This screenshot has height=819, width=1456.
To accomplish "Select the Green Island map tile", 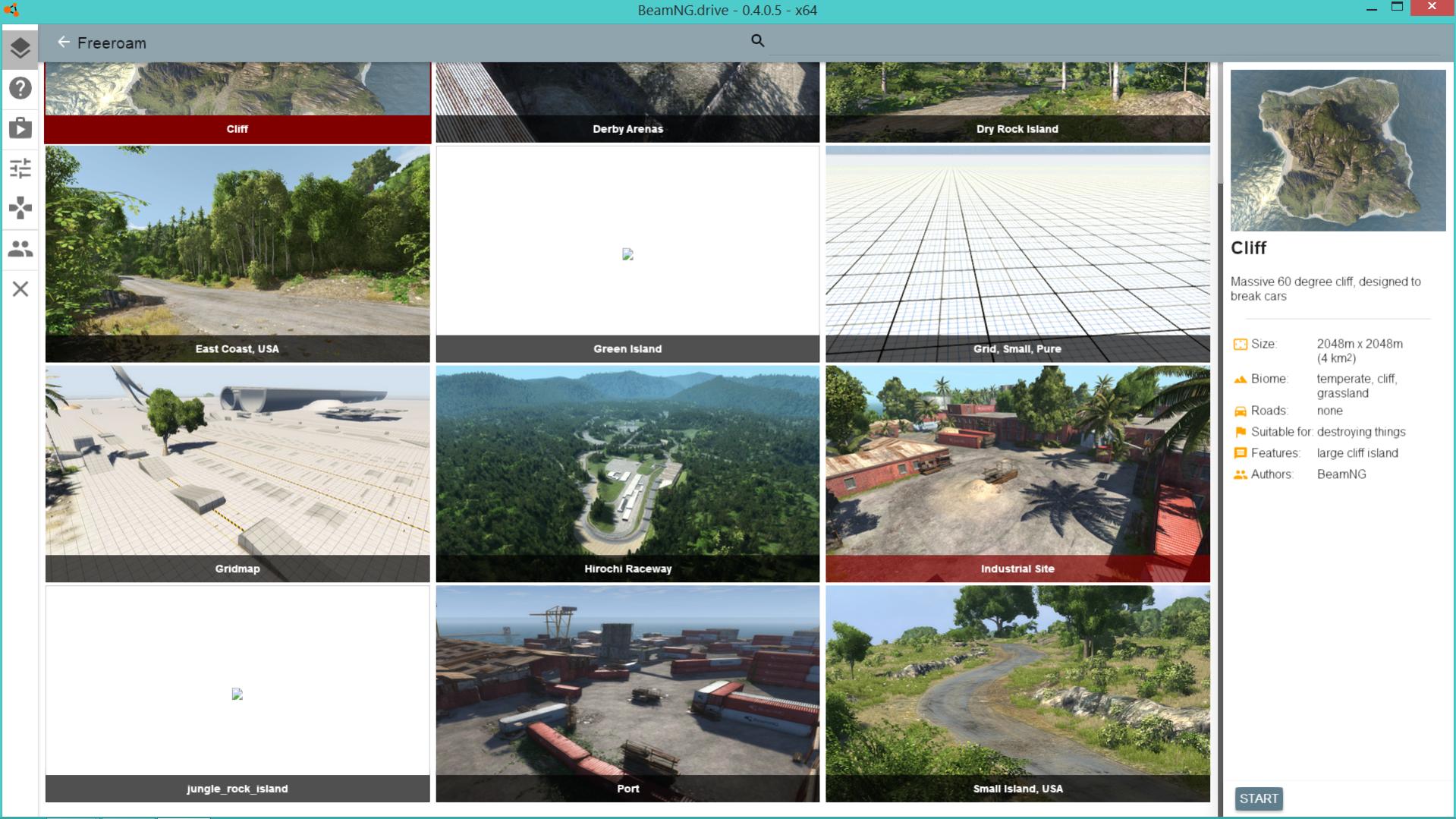I will 627,254.
